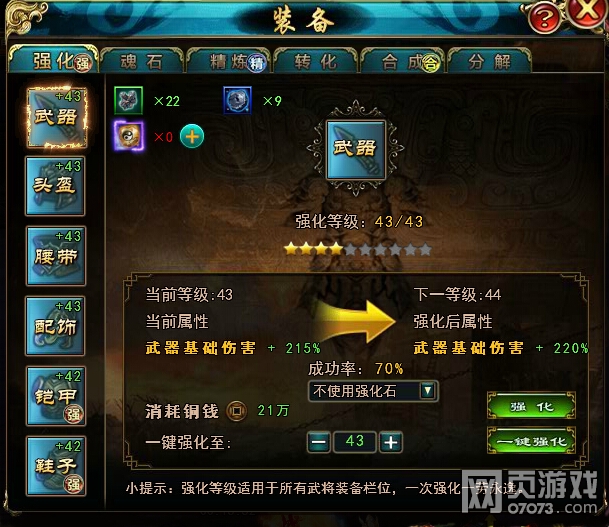Switch to the 分解 decompose tab
Image resolution: width=609 pixels, height=527 pixels.
[489, 61]
